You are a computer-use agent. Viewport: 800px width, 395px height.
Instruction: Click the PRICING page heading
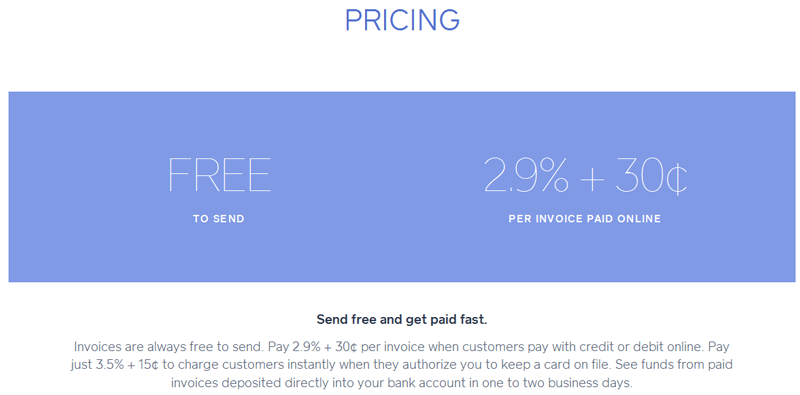point(402,20)
